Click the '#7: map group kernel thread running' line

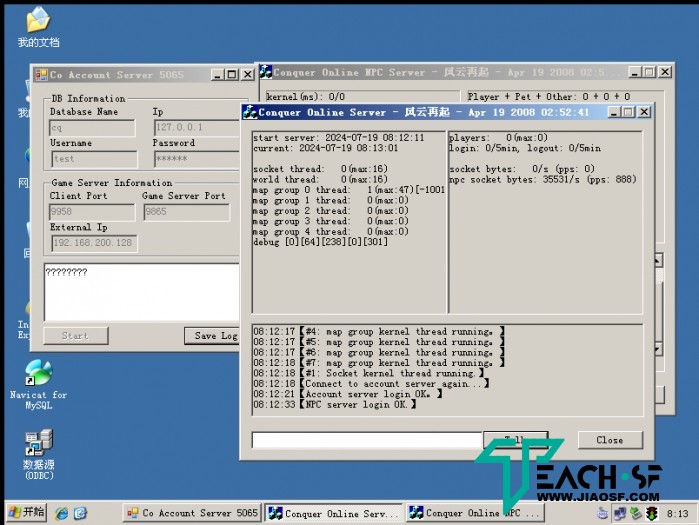tap(379, 363)
